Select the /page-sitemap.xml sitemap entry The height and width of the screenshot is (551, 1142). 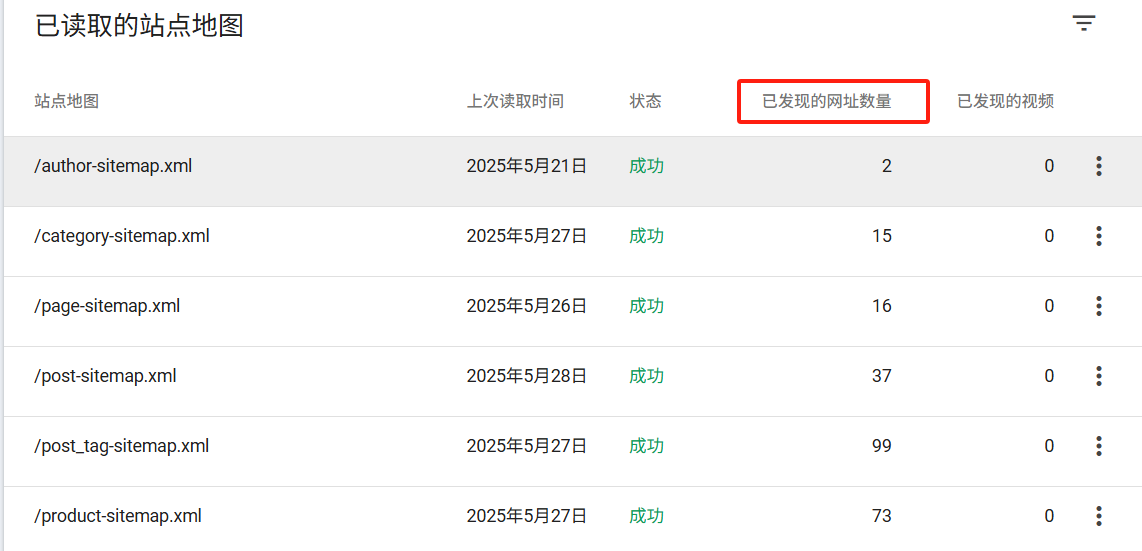tap(107, 306)
